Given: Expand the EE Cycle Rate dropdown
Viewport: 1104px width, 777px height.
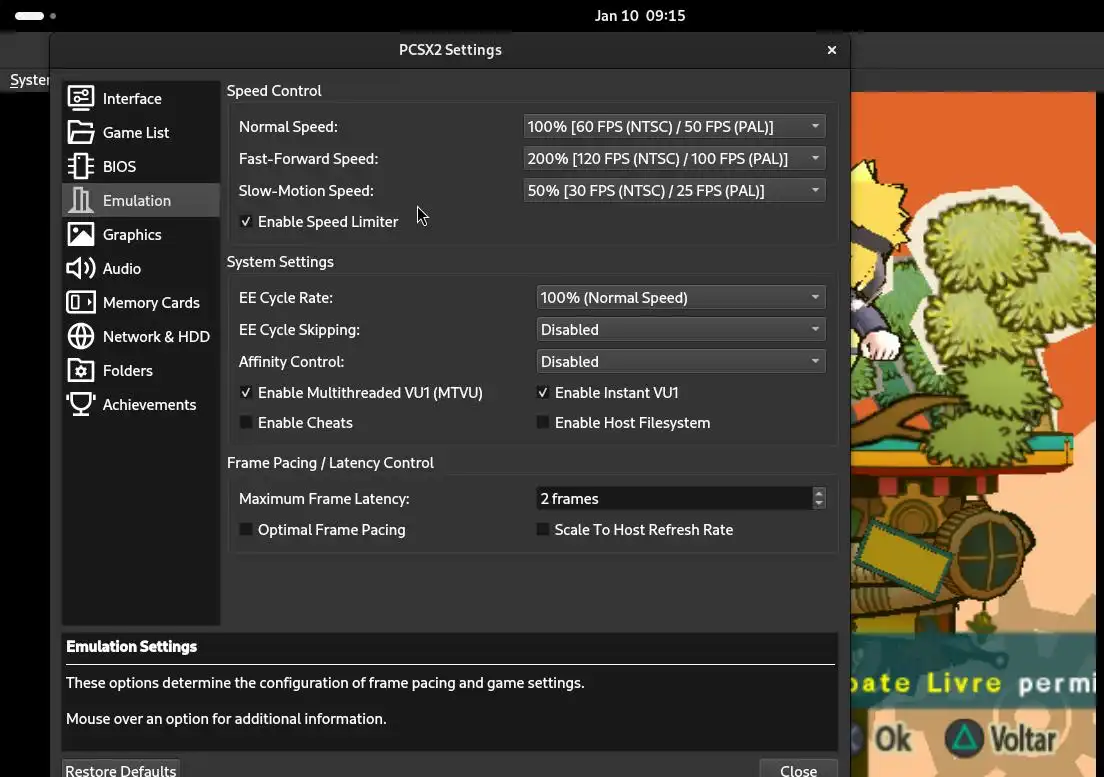Looking at the screenshot, I should coord(681,298).
